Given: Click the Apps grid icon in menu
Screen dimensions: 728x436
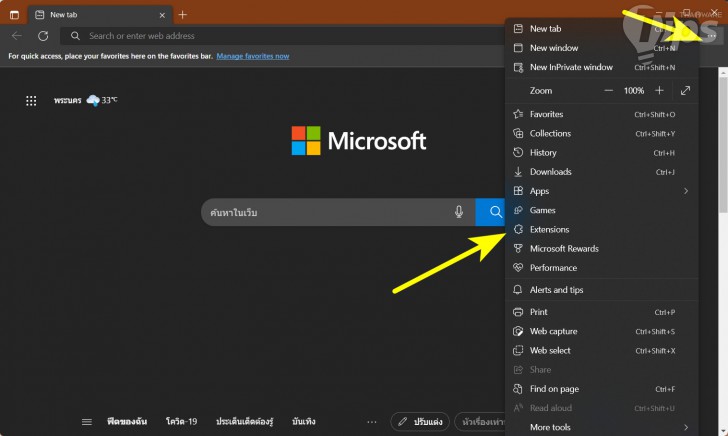Looking at the screenshot, I should coord(518,191).
